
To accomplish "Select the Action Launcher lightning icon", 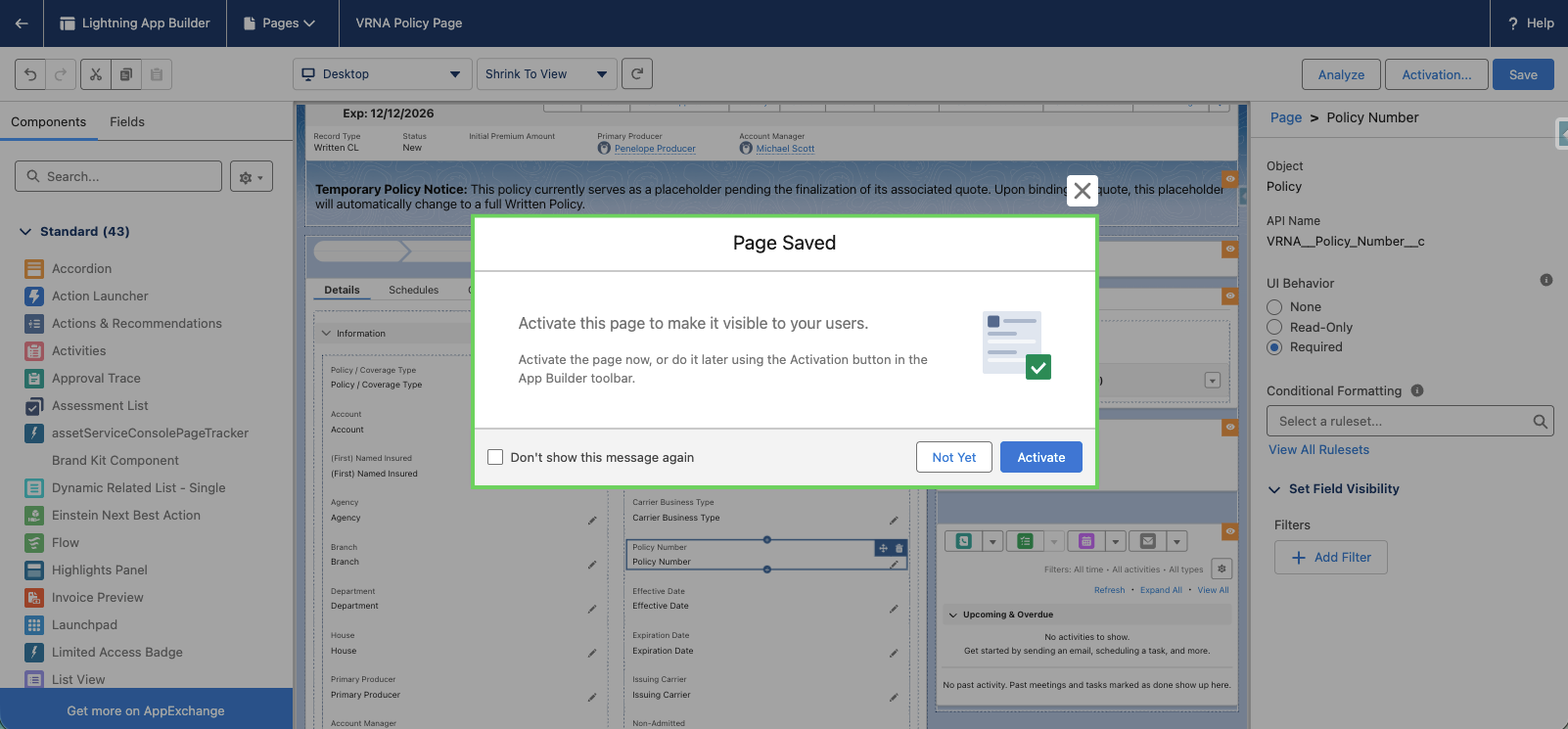I will point(34,296).
